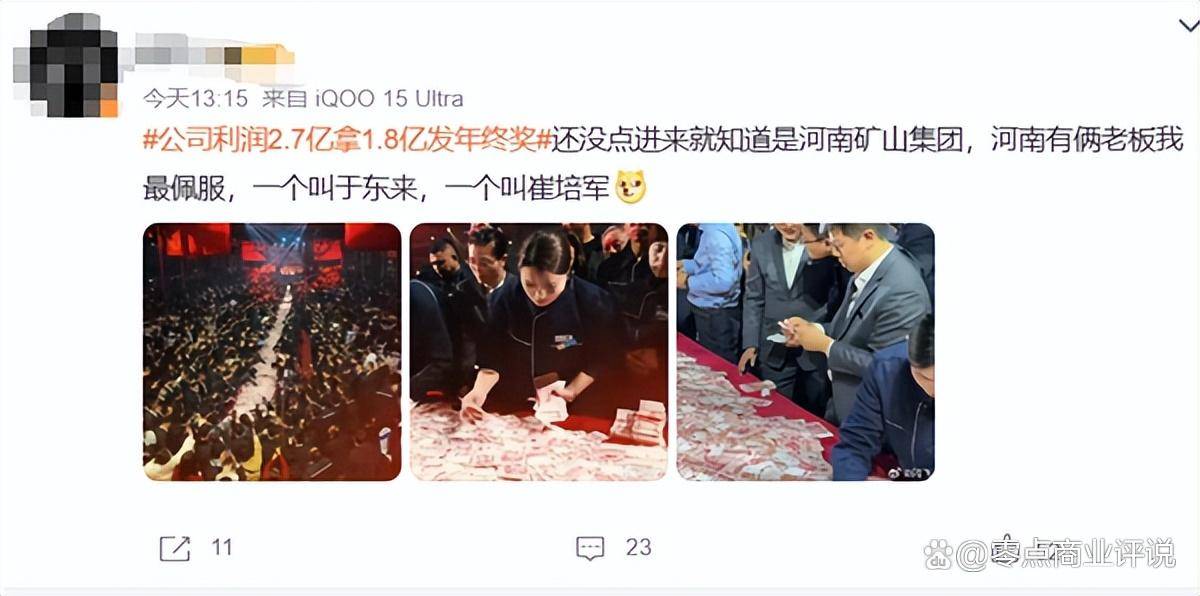This screenshot has width=1200, height=596.
Task: Click the repost count 11
Action: pyautogui.click(x=222, y=547)
